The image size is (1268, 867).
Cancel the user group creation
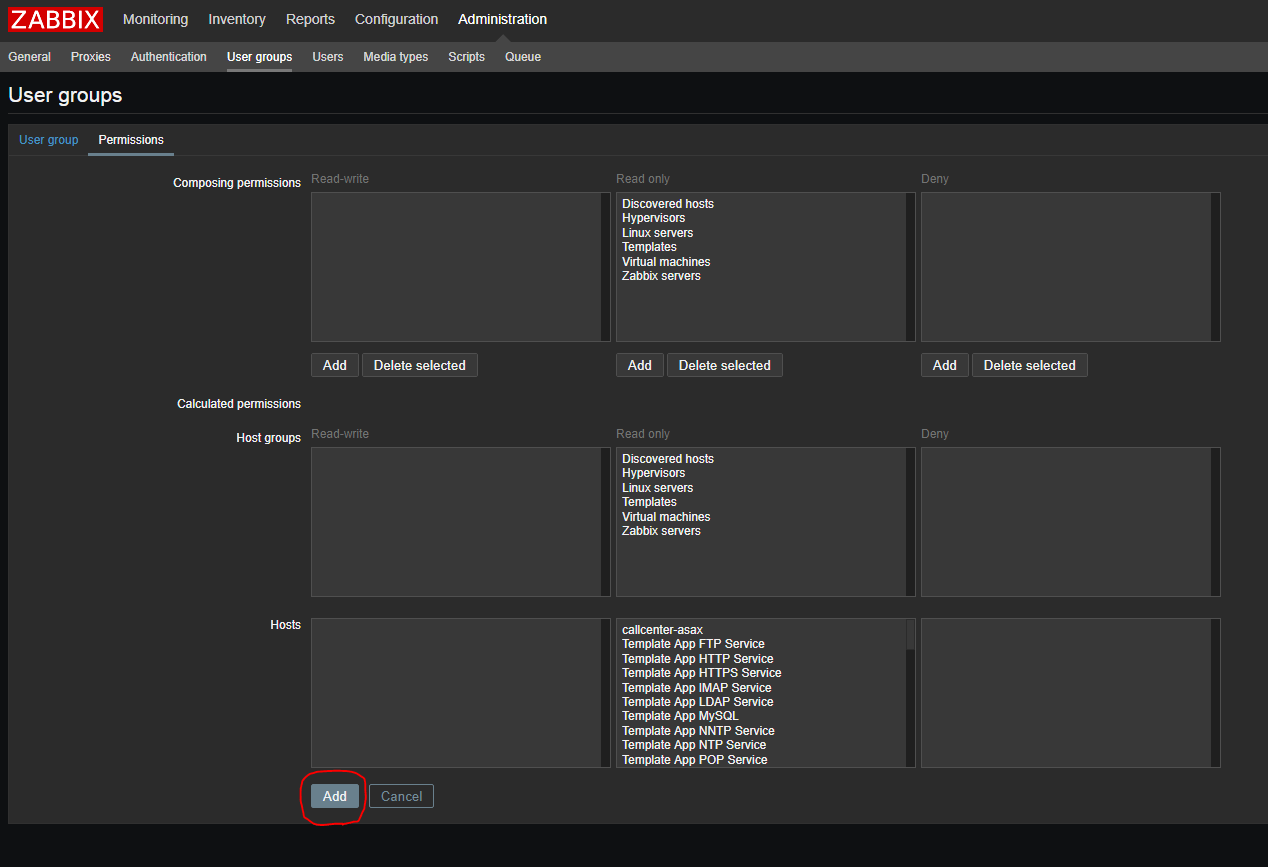click(401, 796)
